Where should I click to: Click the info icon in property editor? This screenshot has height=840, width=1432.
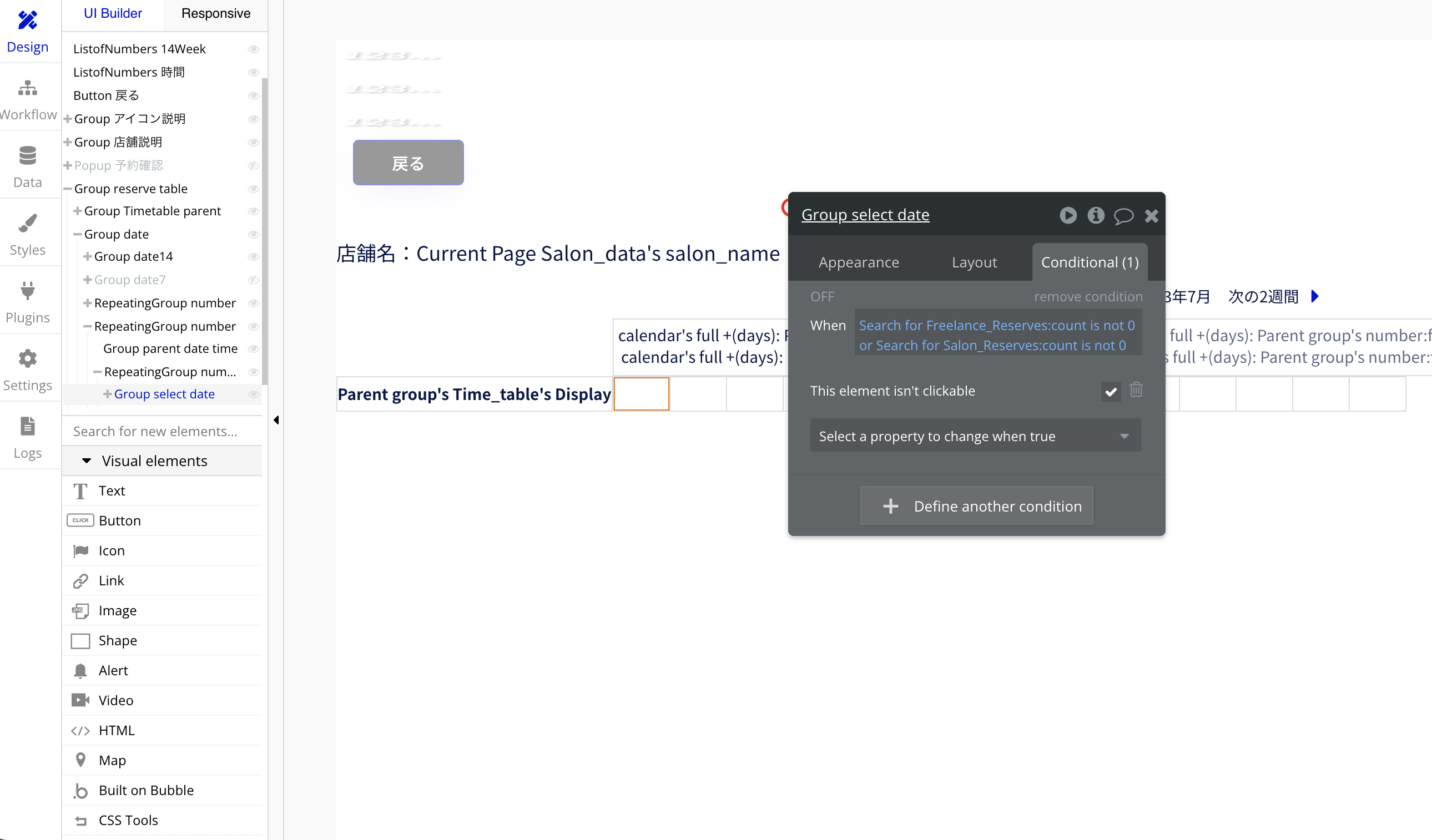point(1096,215)
